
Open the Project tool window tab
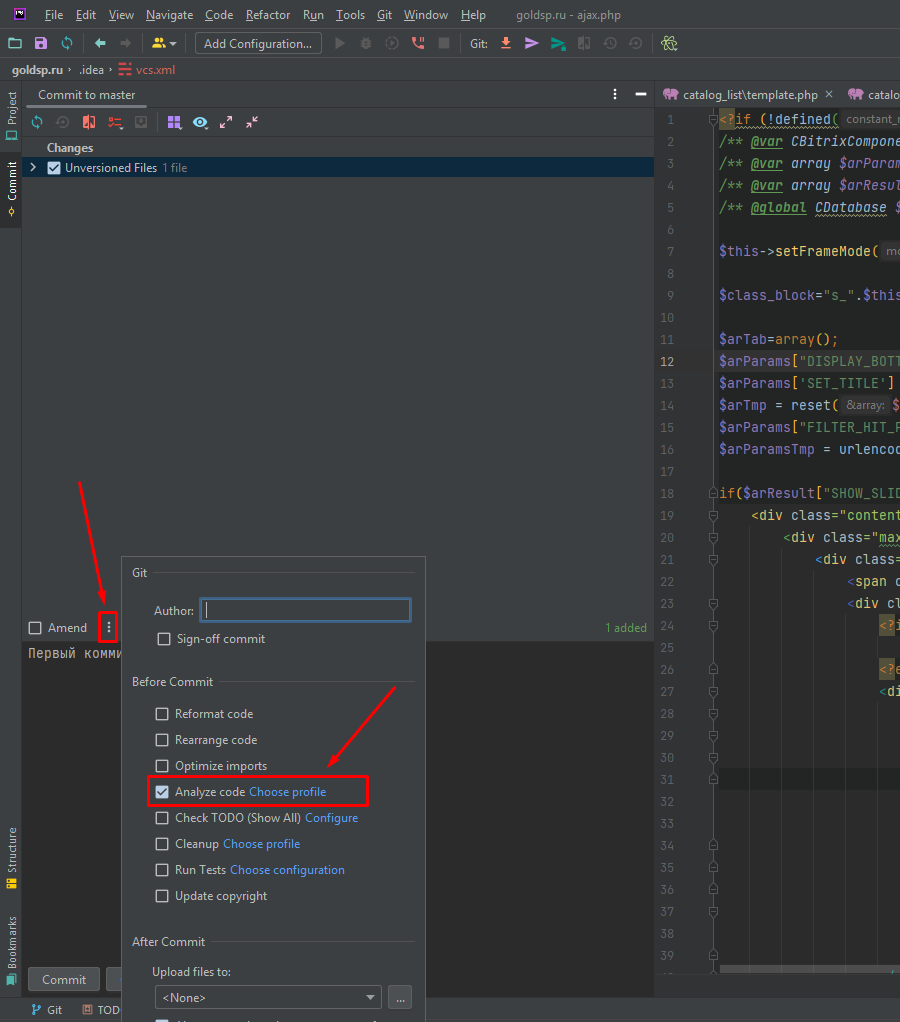pos(11,116)
